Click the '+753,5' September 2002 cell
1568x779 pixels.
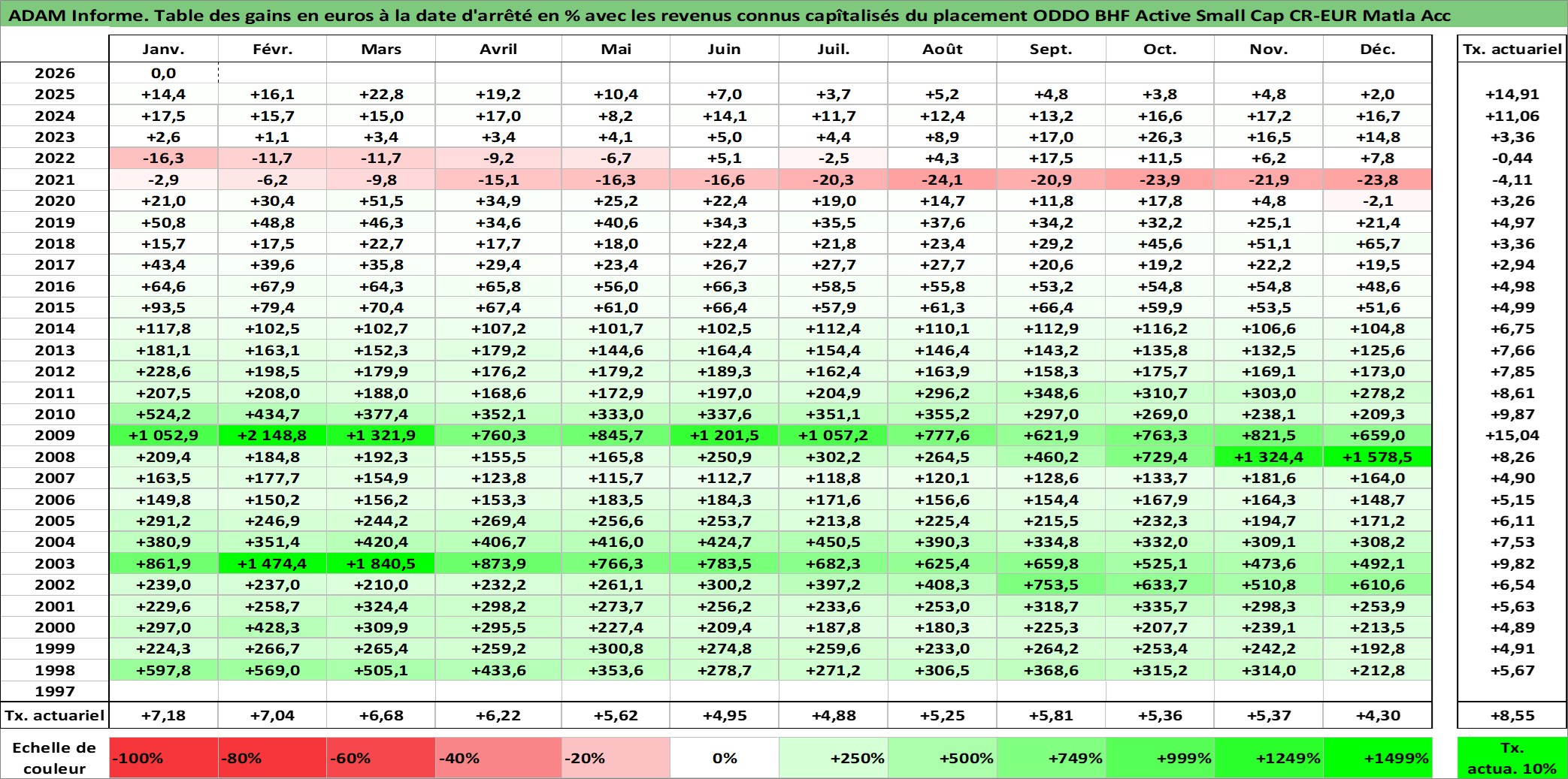[x=1051, y=584]
